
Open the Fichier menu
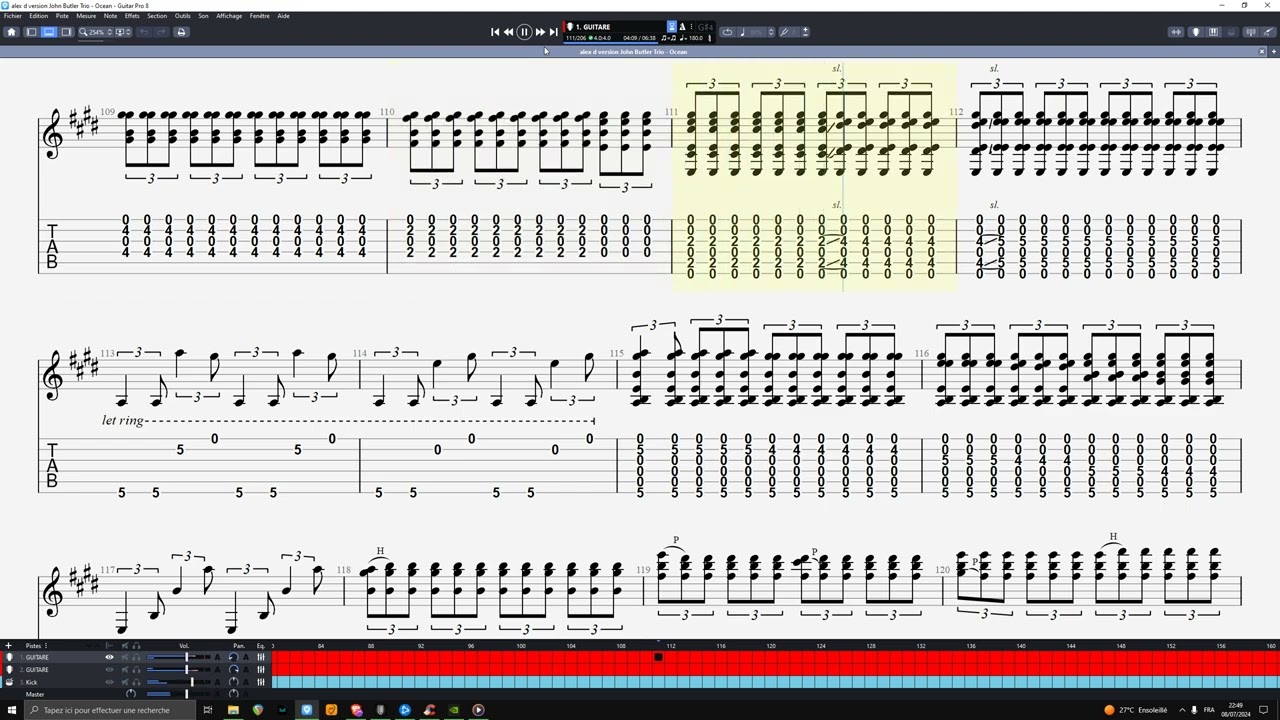click(12, 16)
